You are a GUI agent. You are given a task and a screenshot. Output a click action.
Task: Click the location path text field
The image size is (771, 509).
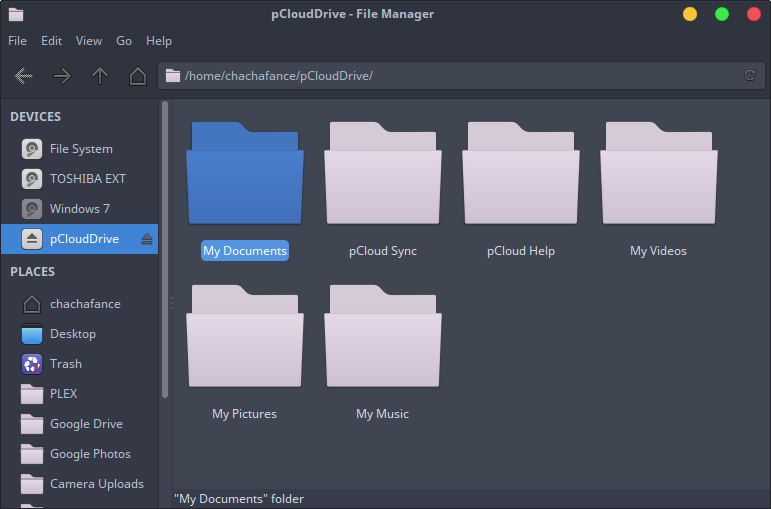461,76
